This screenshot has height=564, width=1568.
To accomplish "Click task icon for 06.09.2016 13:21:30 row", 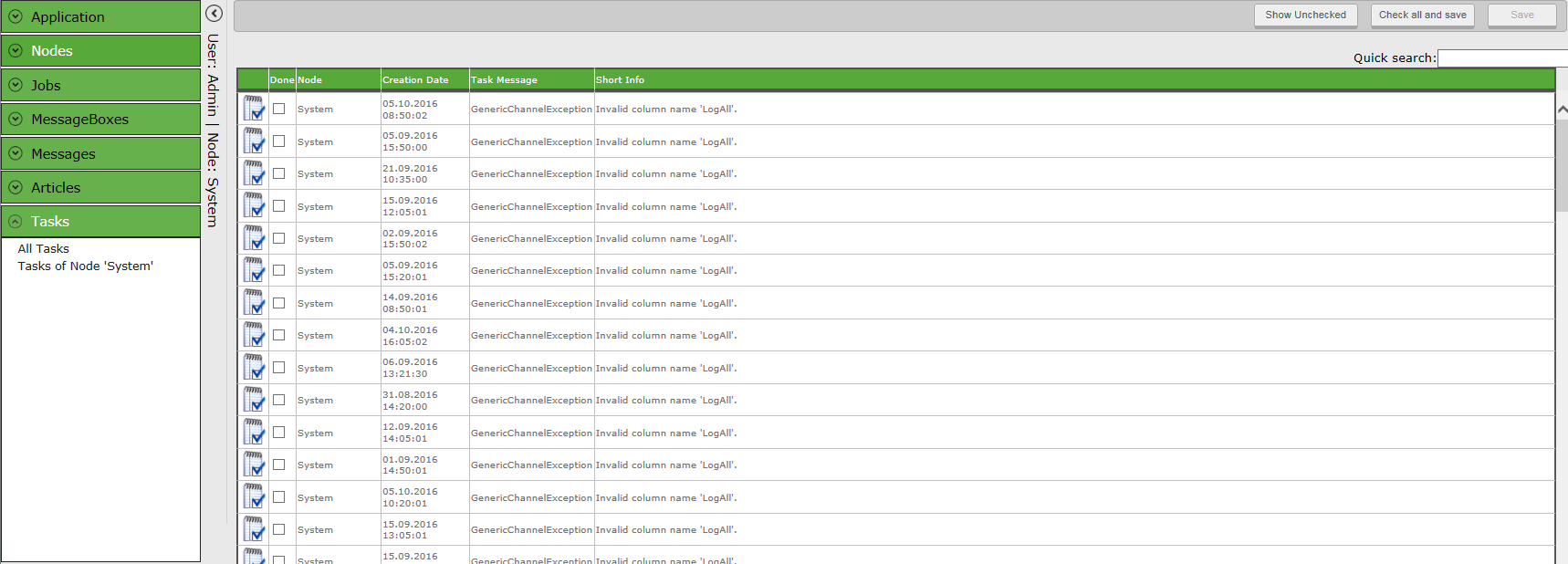I will click(254, 368).
